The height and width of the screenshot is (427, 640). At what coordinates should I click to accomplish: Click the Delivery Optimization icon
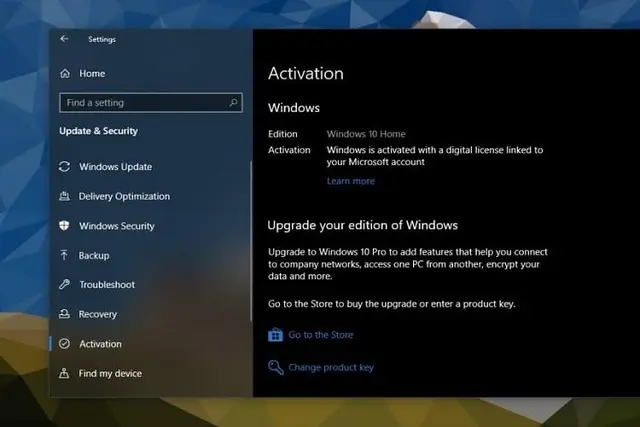coord(64,196)
